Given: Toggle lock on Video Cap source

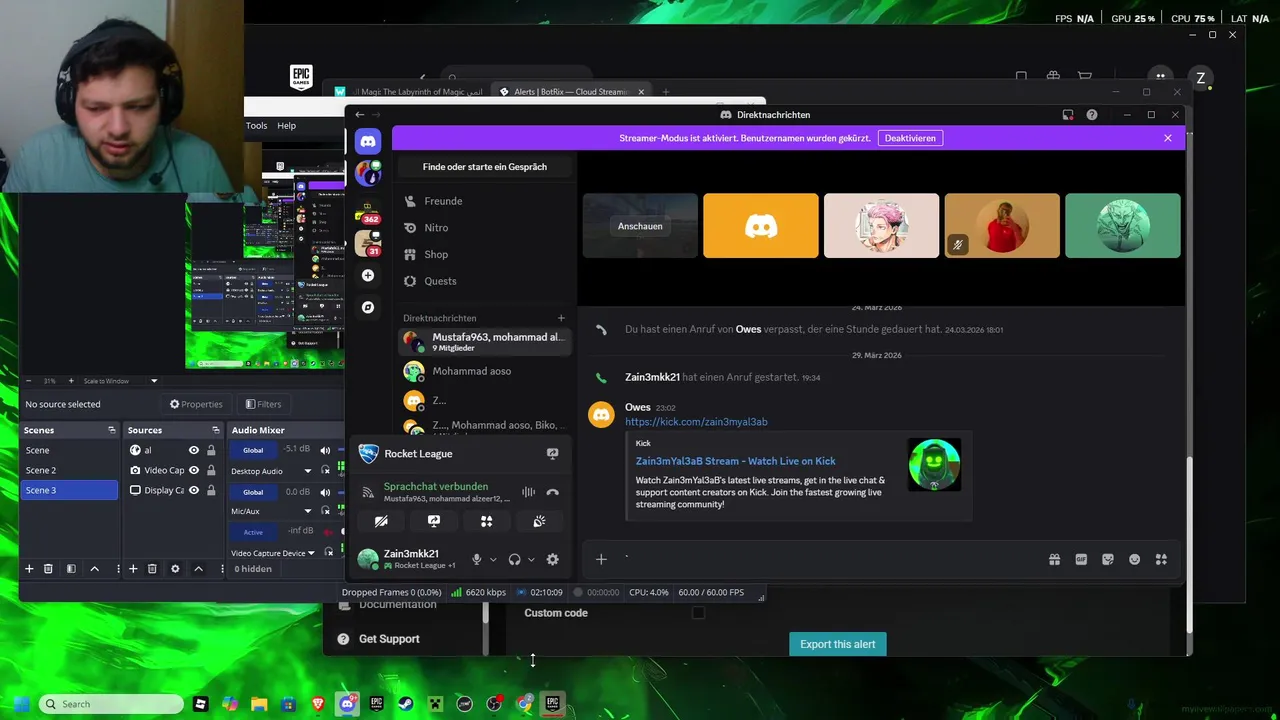Looking at the screenshot, I should coord(211,470).
